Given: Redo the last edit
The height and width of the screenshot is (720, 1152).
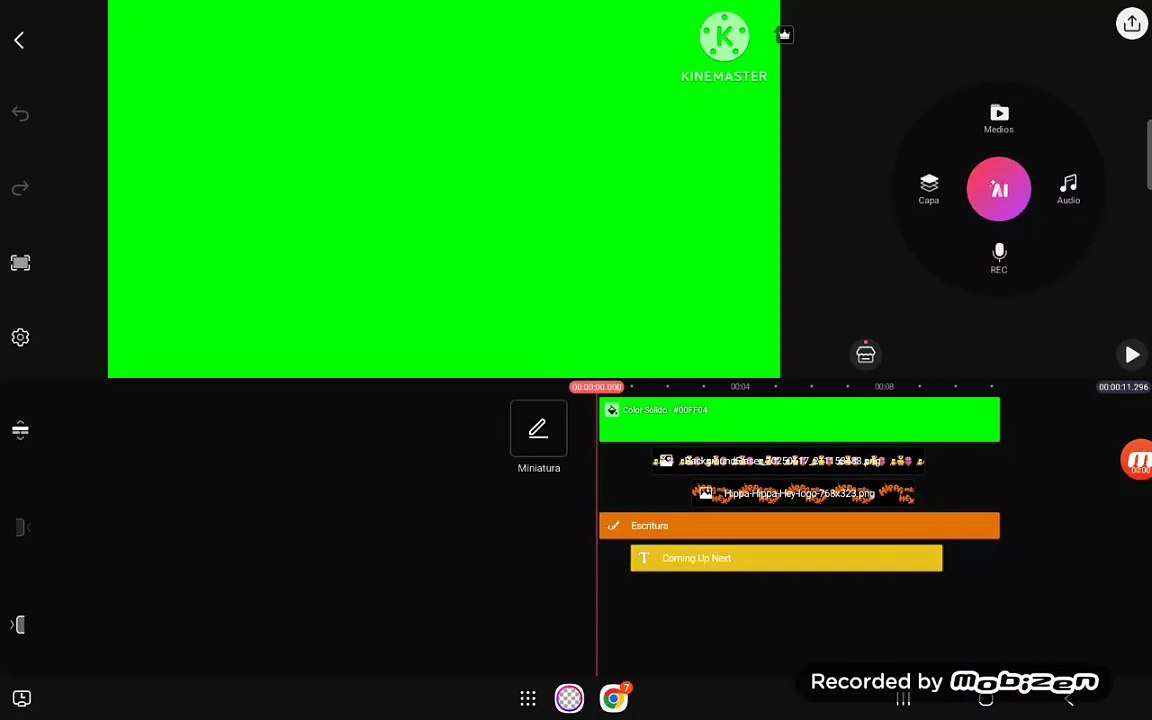Looking at the screenshot, I should [20, 188].
